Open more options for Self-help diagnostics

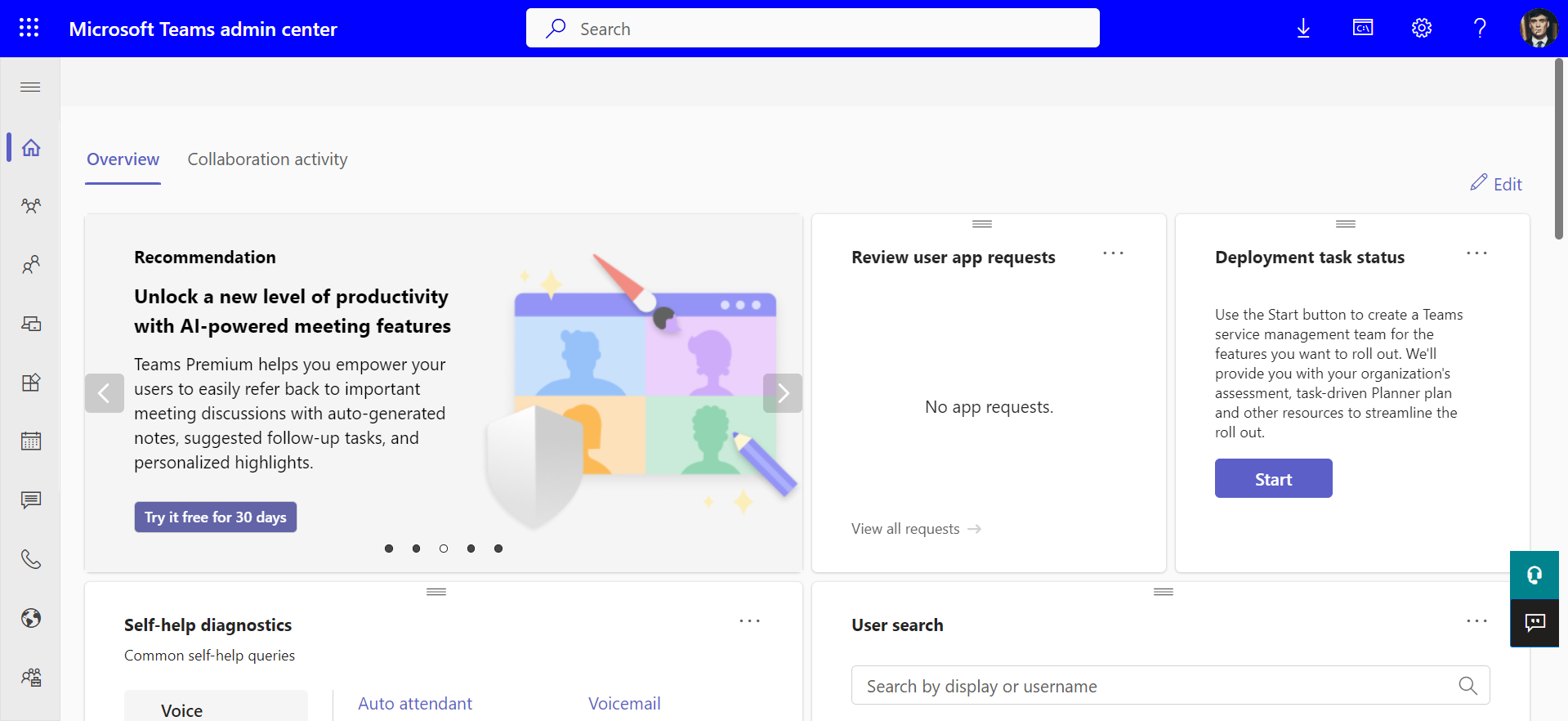(749, 621)
